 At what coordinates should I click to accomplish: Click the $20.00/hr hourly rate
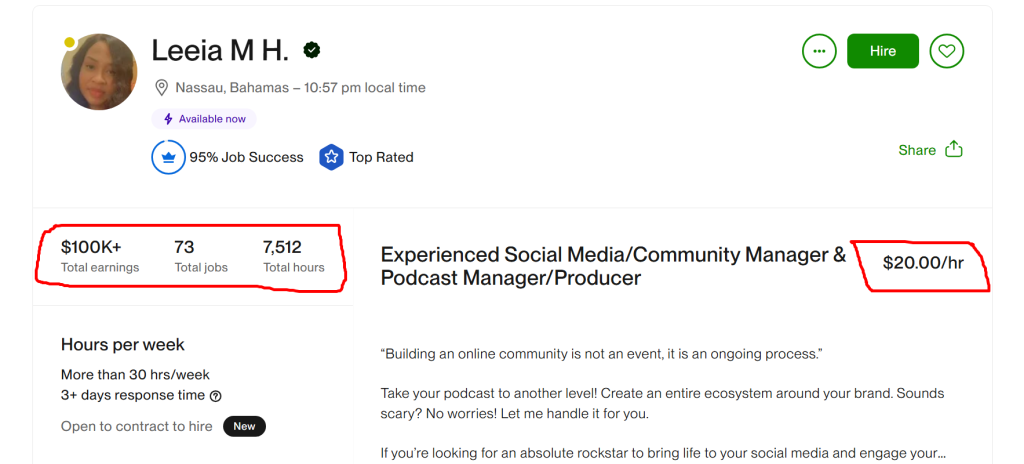(922, 263)
